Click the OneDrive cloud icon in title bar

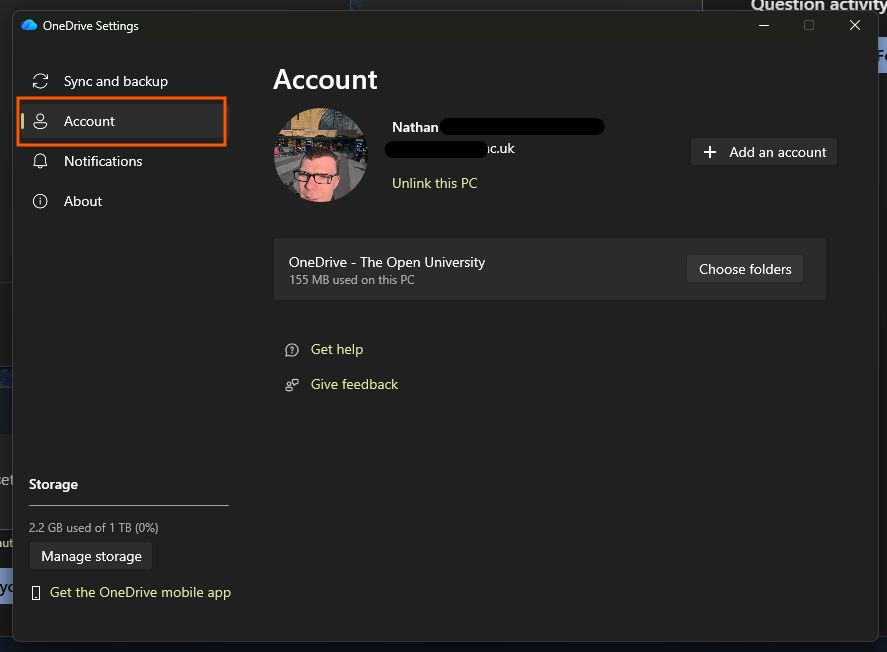(29, 25)
